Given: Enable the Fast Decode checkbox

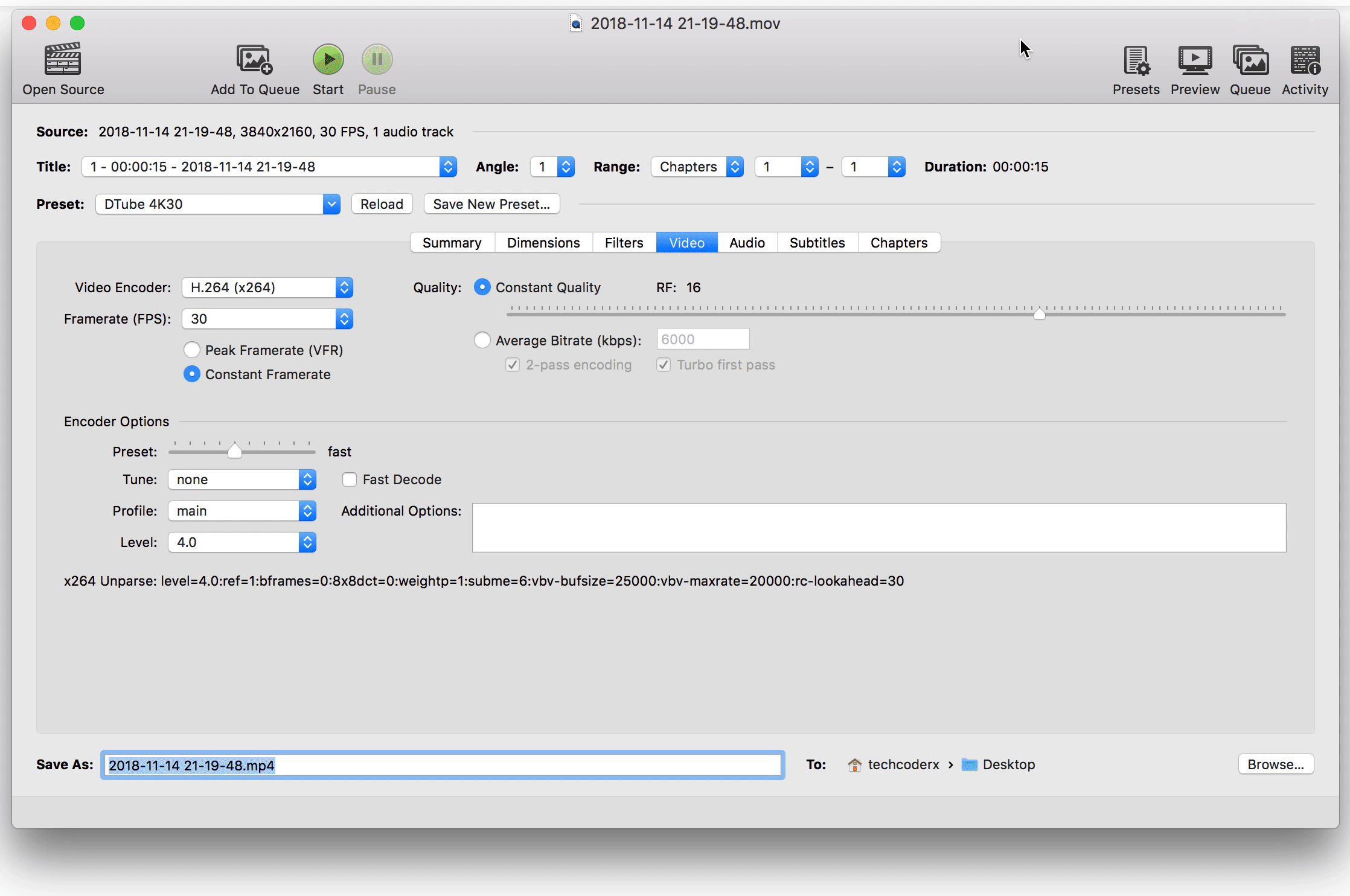Looking at the screenshot, I should (x=350, y=479).
